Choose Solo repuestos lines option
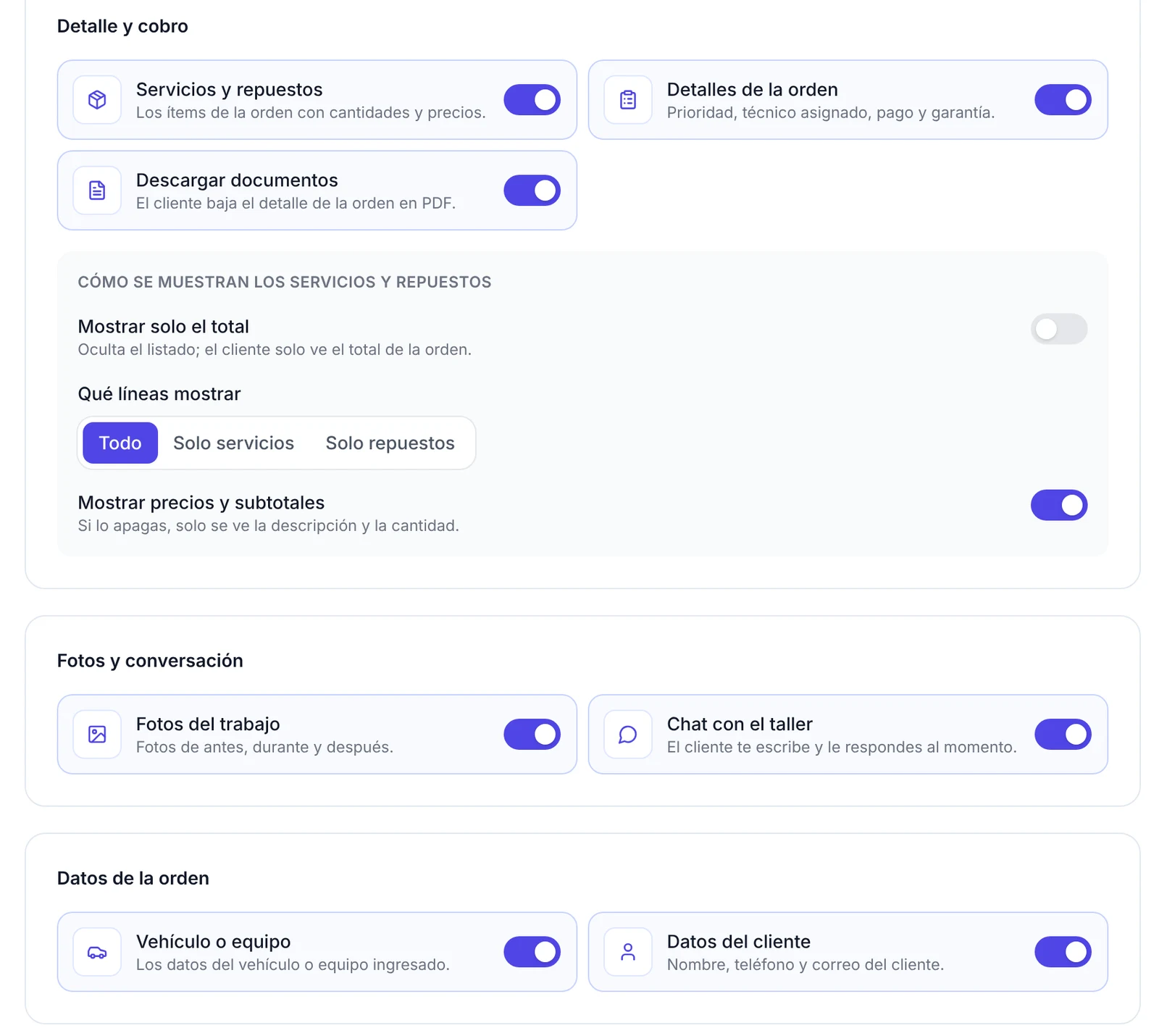 click(x=390, y=443)
